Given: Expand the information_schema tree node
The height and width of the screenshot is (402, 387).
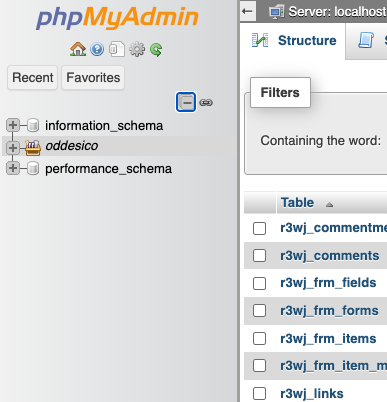Looking at the screenshot, I should (x=13, y=125).
